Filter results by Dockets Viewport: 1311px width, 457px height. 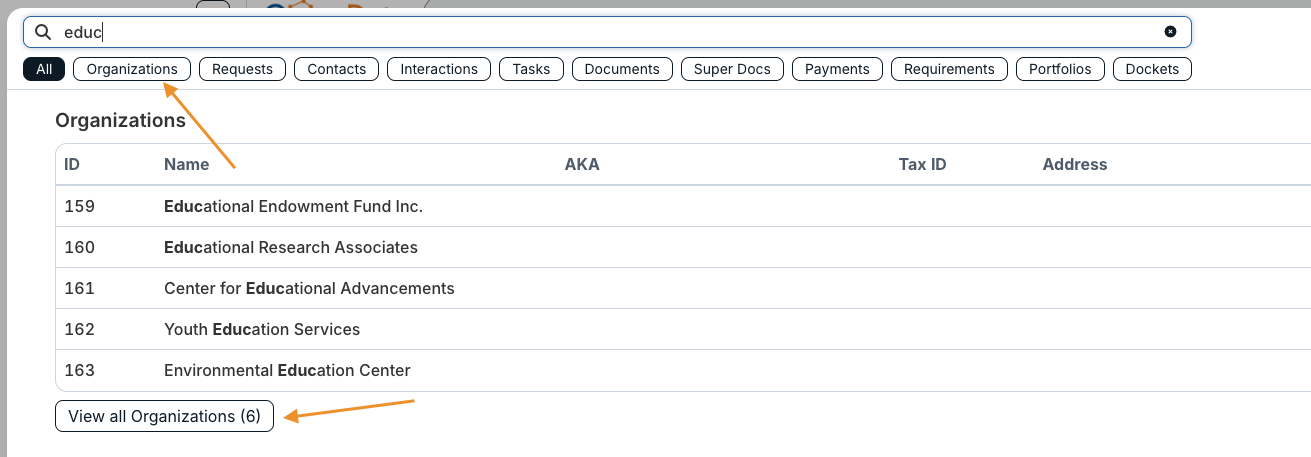tap(1152, 69)
